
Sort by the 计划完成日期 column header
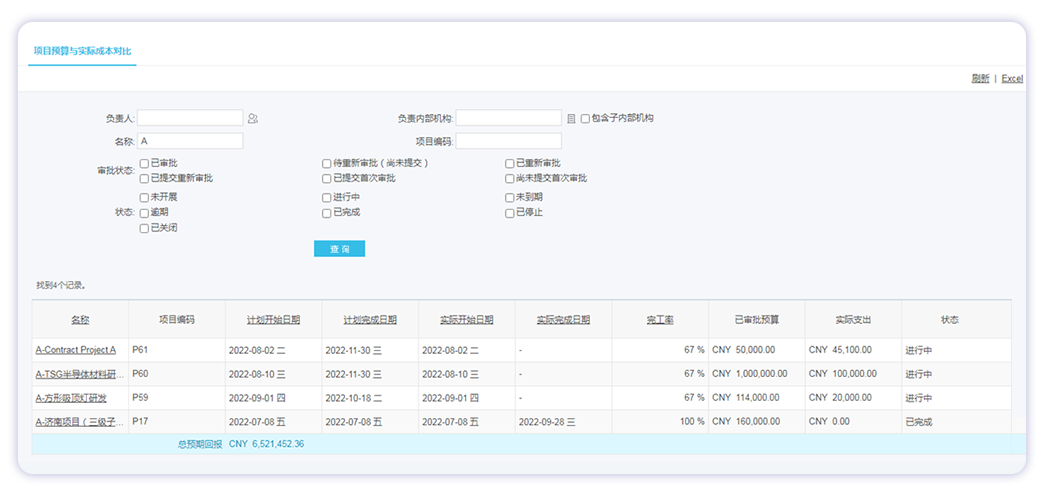pyautogui.click(x=370, y=320)
